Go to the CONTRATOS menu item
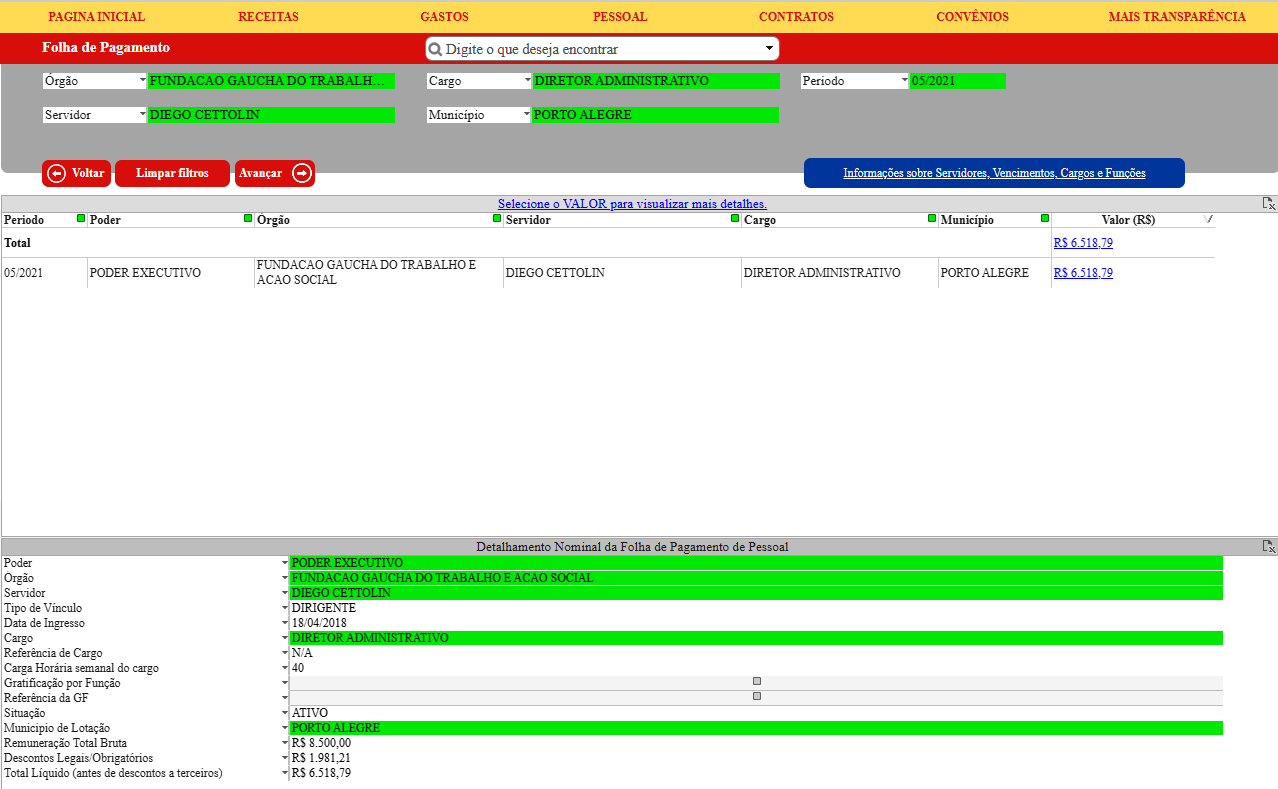 (796, 17)
